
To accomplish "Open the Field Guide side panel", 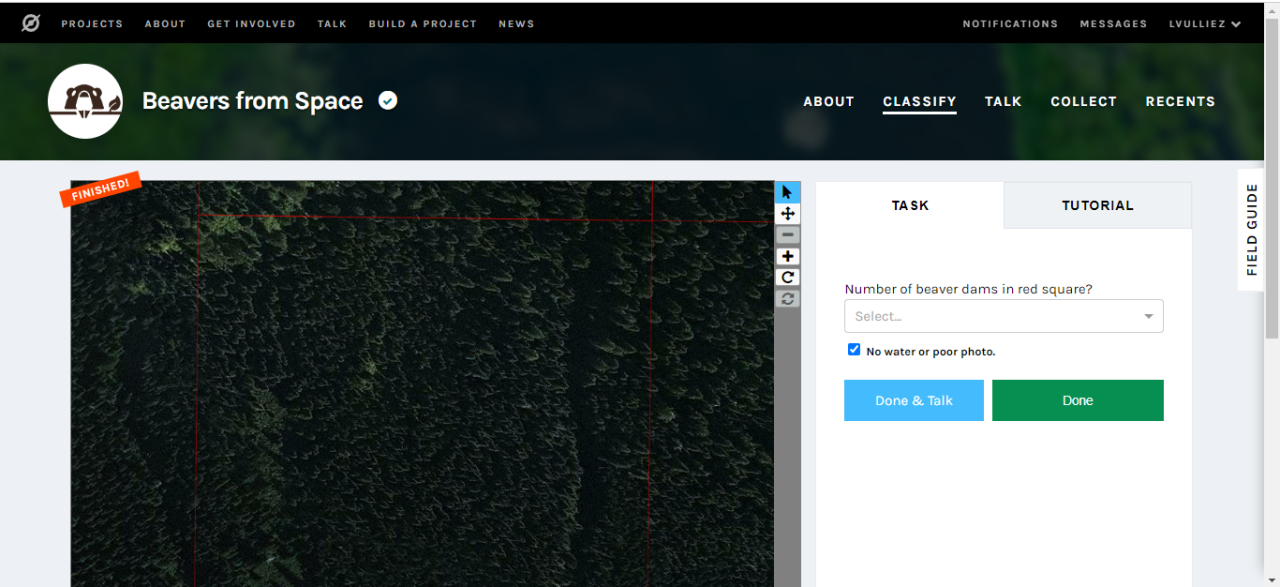I will click(x=1251, y=230).
